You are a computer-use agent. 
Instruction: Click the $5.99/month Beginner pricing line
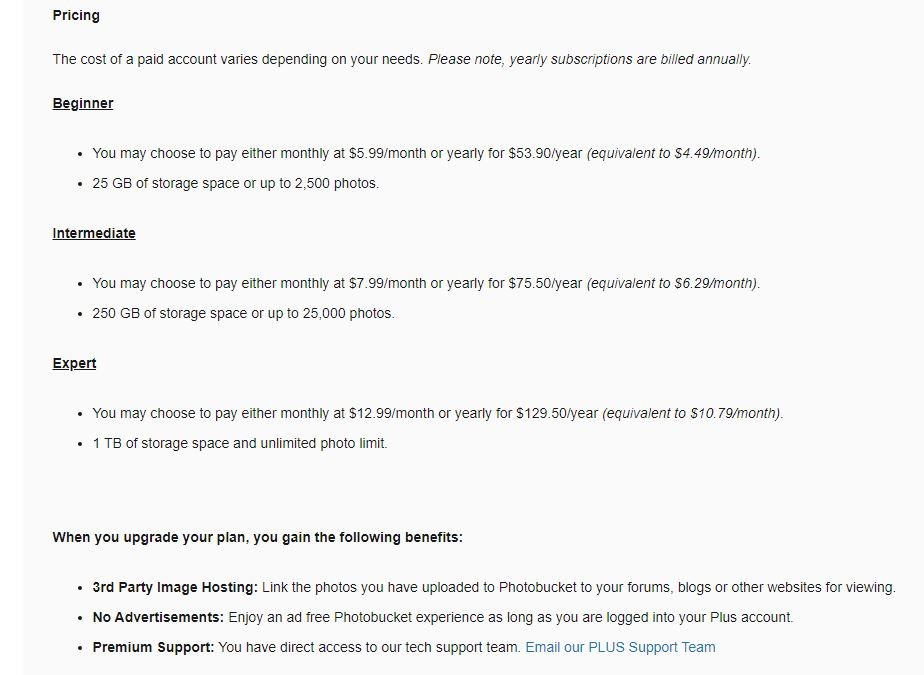point(337,153)
